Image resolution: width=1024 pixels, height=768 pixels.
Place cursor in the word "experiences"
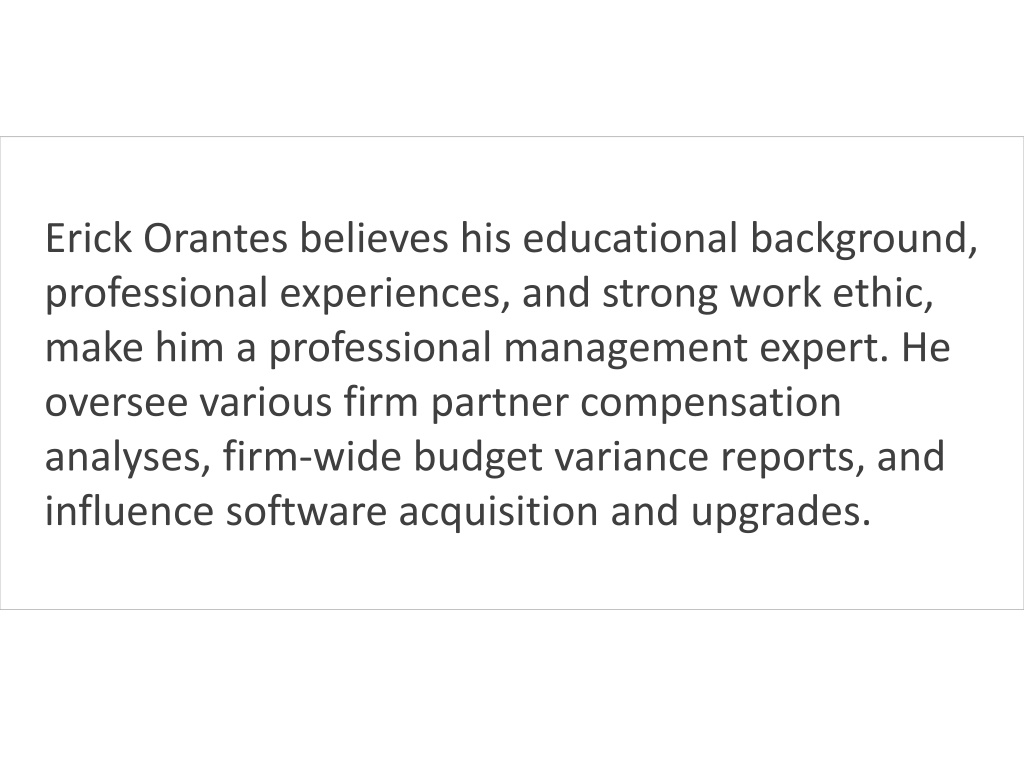click(x=390, y=295)
